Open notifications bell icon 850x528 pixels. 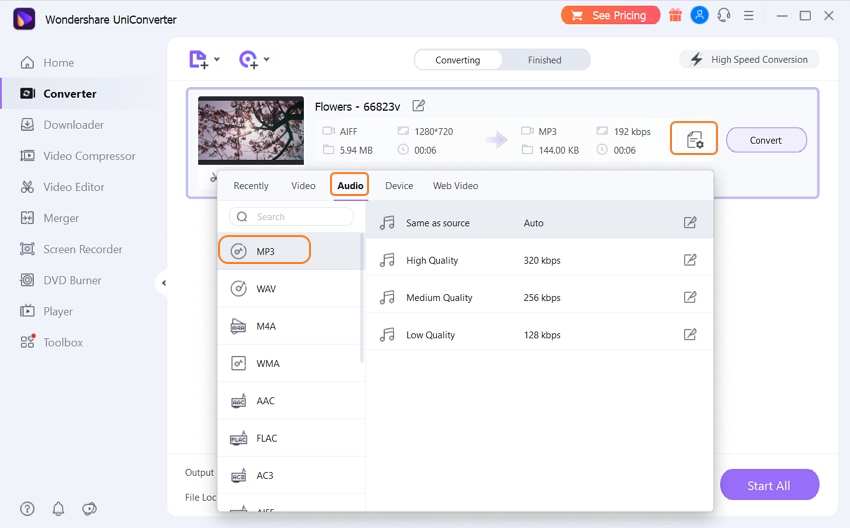coord(58,508)
